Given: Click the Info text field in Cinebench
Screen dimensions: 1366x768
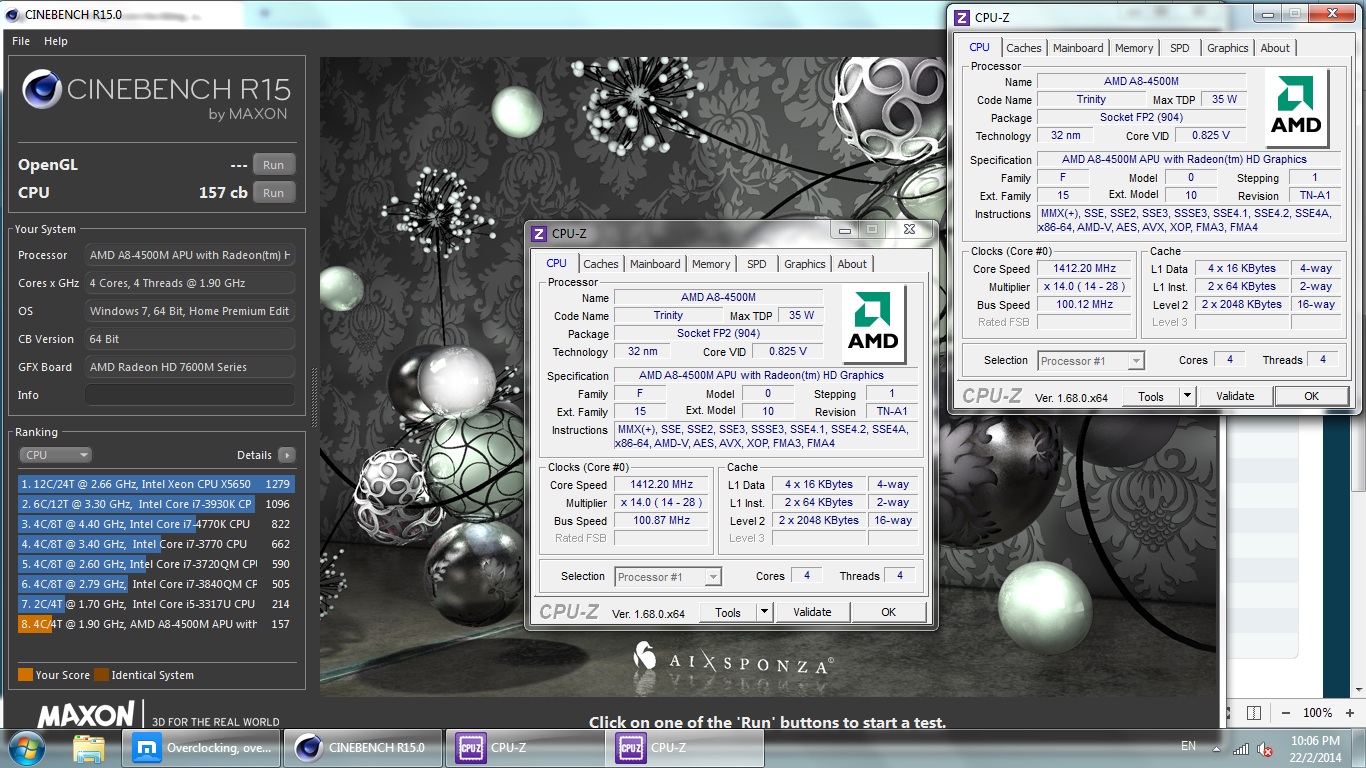Looking at the screenshot, I should tap(190, 395).
